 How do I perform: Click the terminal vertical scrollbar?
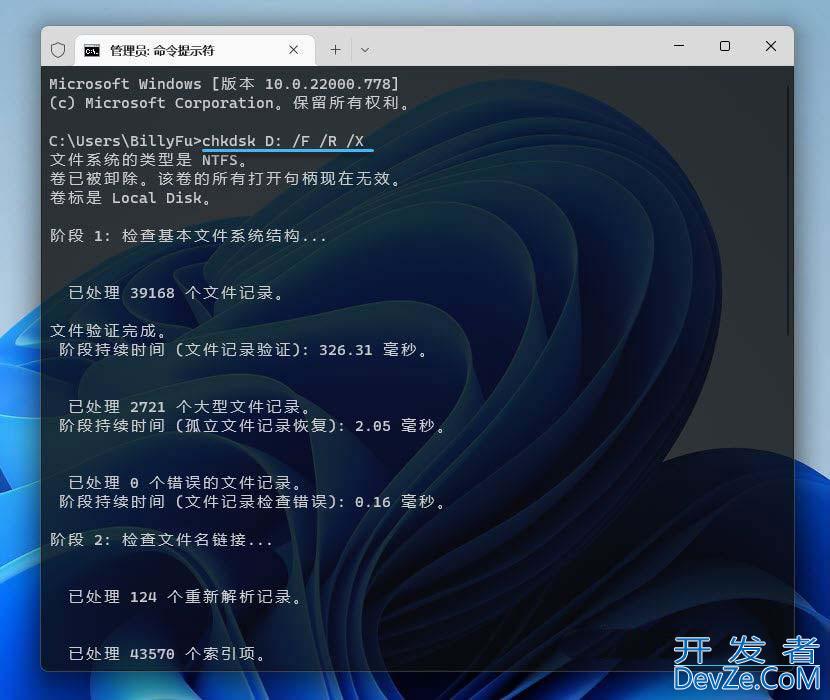[x=788, y=212]
